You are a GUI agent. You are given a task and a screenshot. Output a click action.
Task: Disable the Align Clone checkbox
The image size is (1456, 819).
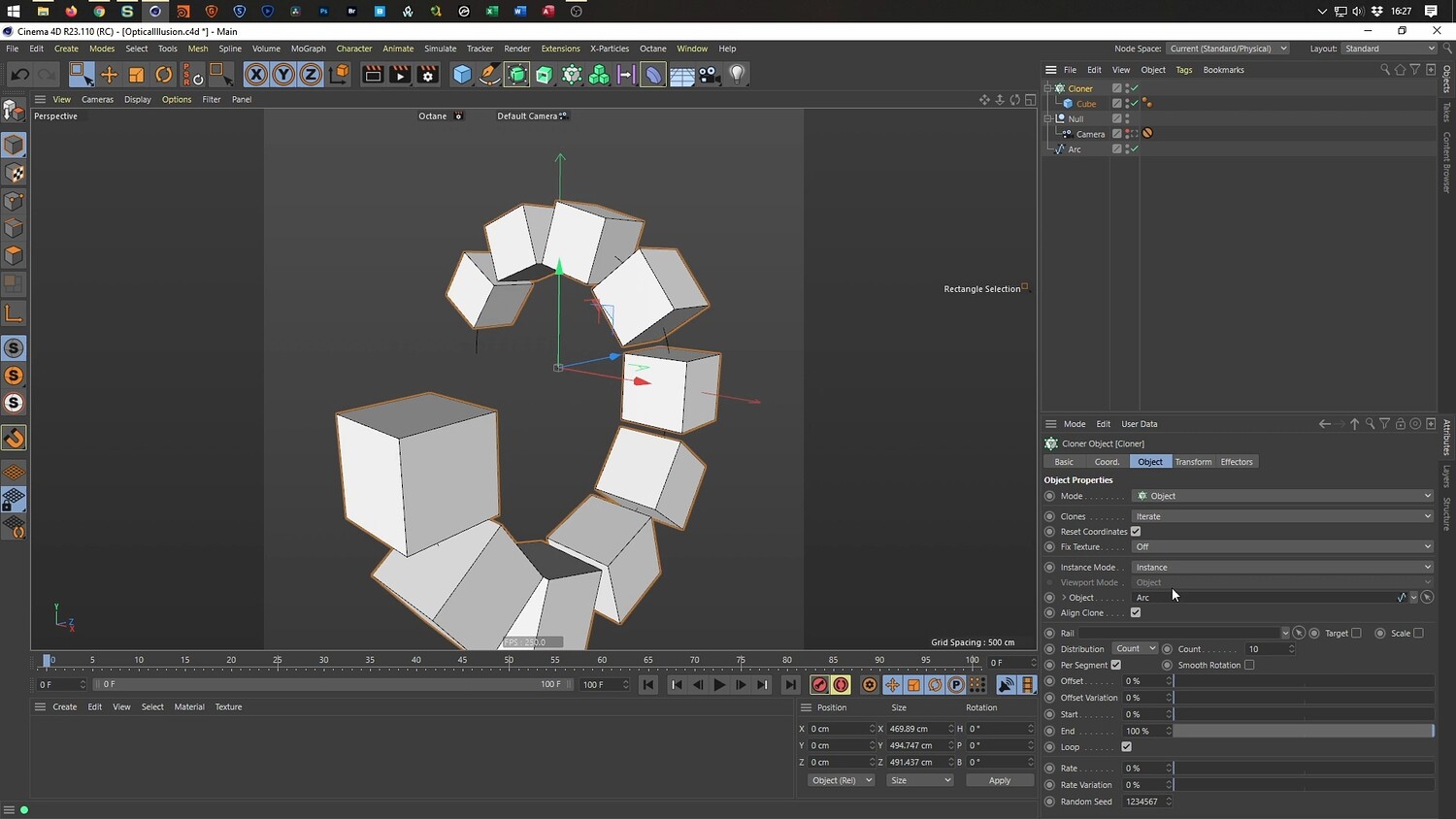(x=1136, y=613)
